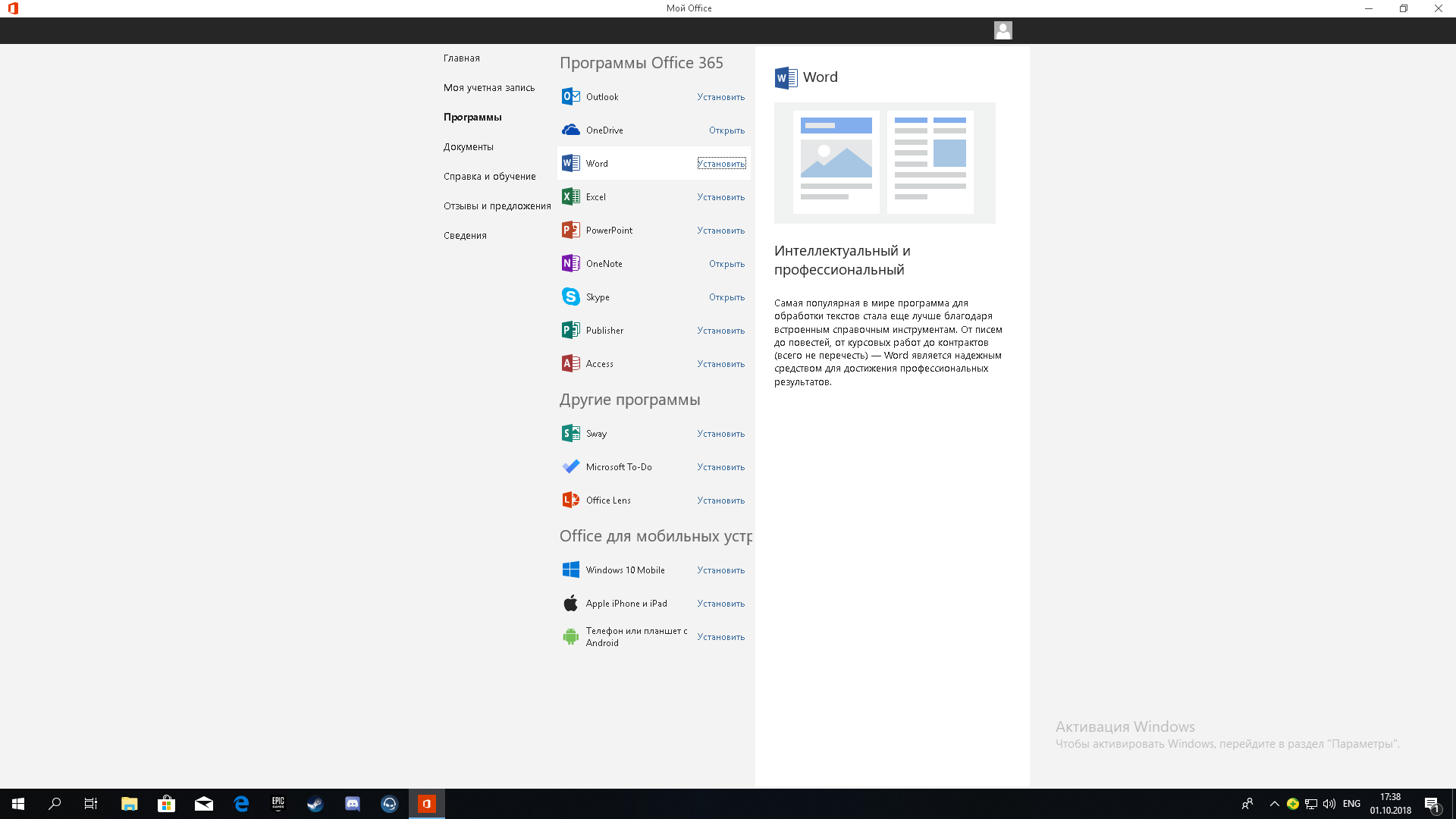Open Mail app from taskbar
This screenshot has width=1456, height=819.
click(203, 804)
